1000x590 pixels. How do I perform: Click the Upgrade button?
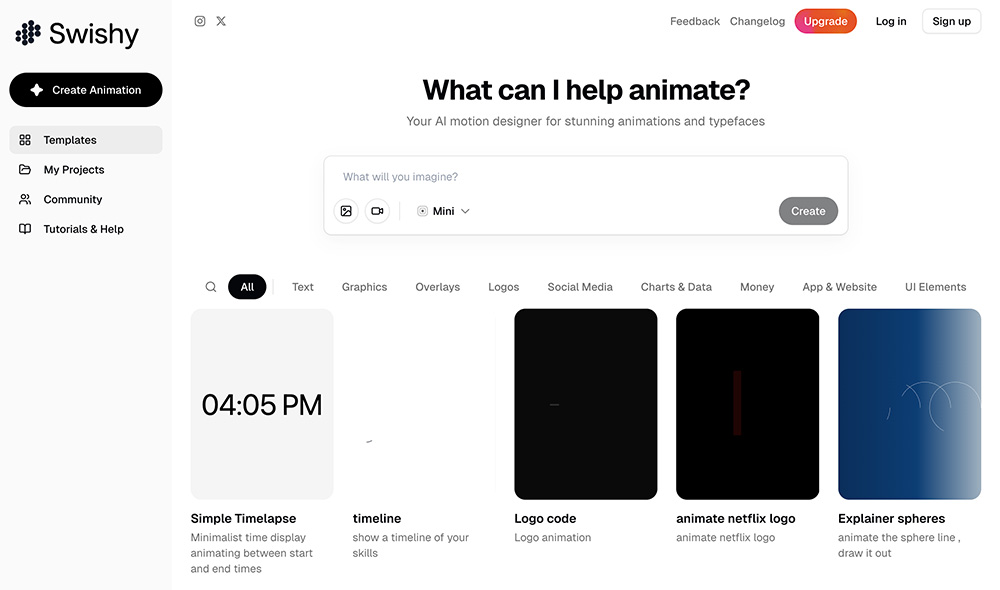825,21
